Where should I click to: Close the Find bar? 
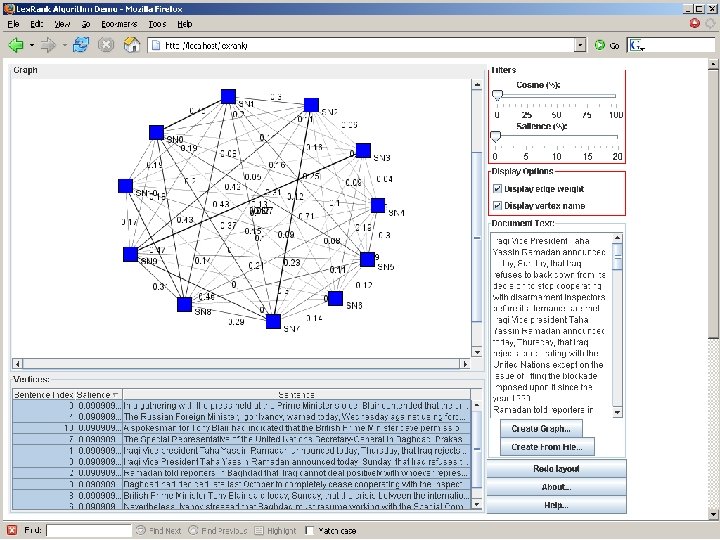click(x=11, y=530)
